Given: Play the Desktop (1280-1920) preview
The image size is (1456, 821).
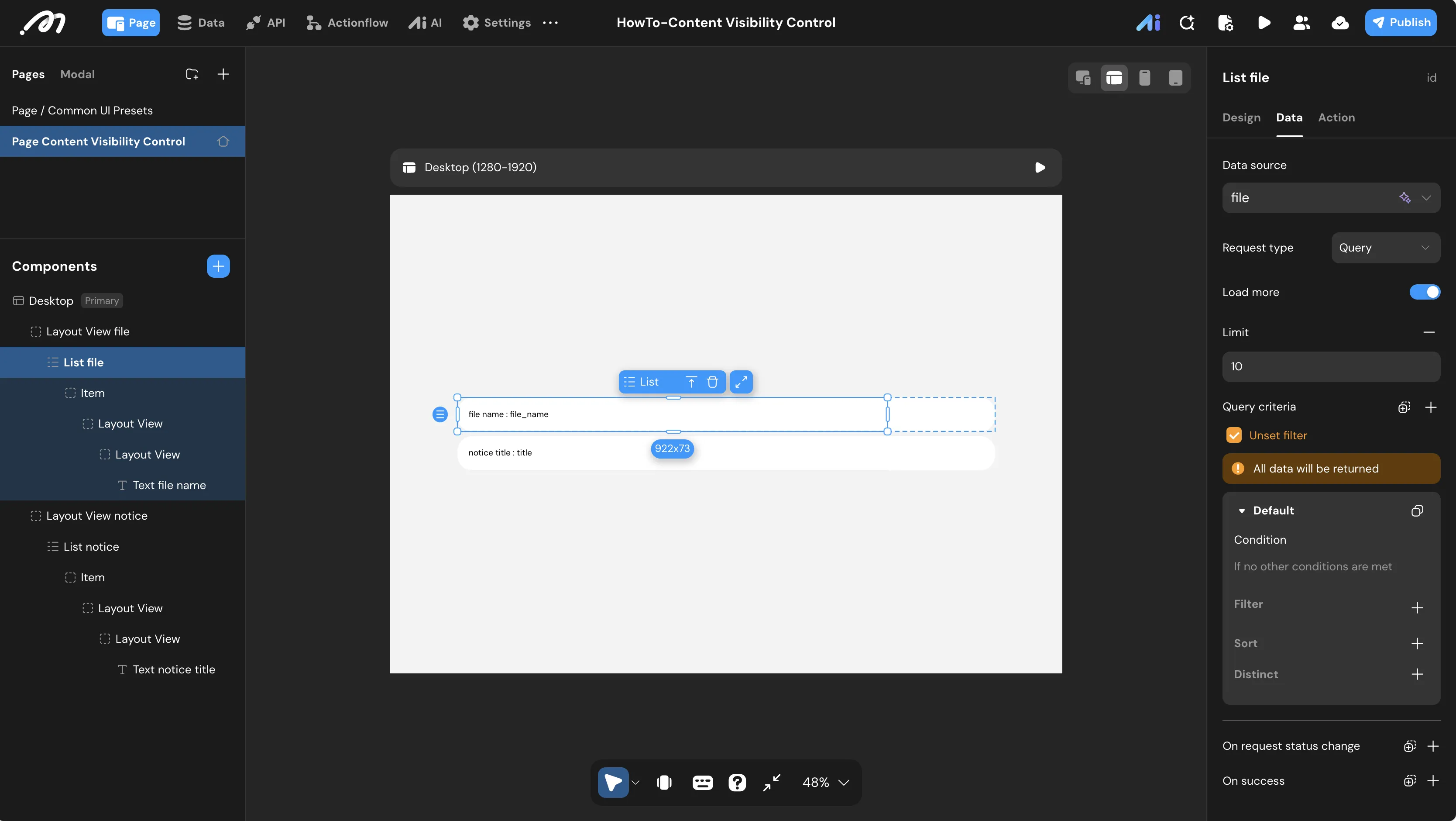Looking at the screenshot, I should pyautogui.click(x=1040, y=167).
